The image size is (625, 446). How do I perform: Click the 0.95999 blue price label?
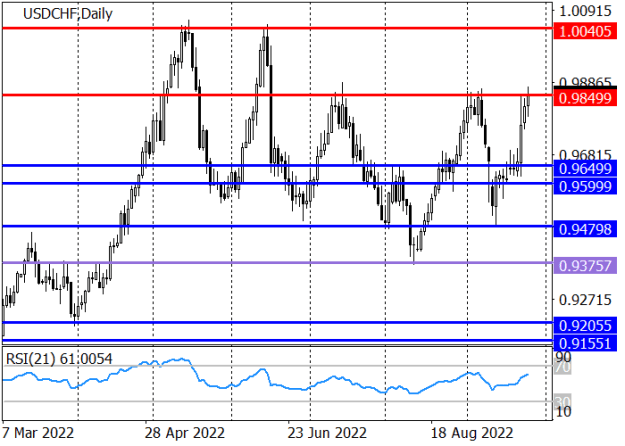(x=585, y=186)
